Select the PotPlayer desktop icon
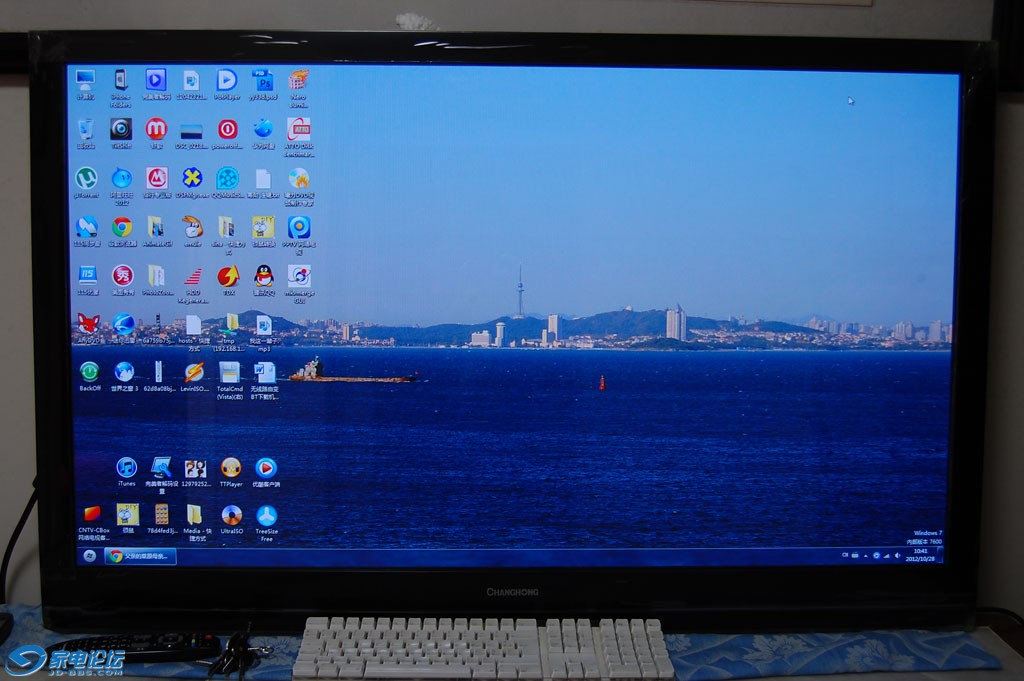Image resolution: width=1024 pixels, height=681 pixels. [x=227, y=80]
